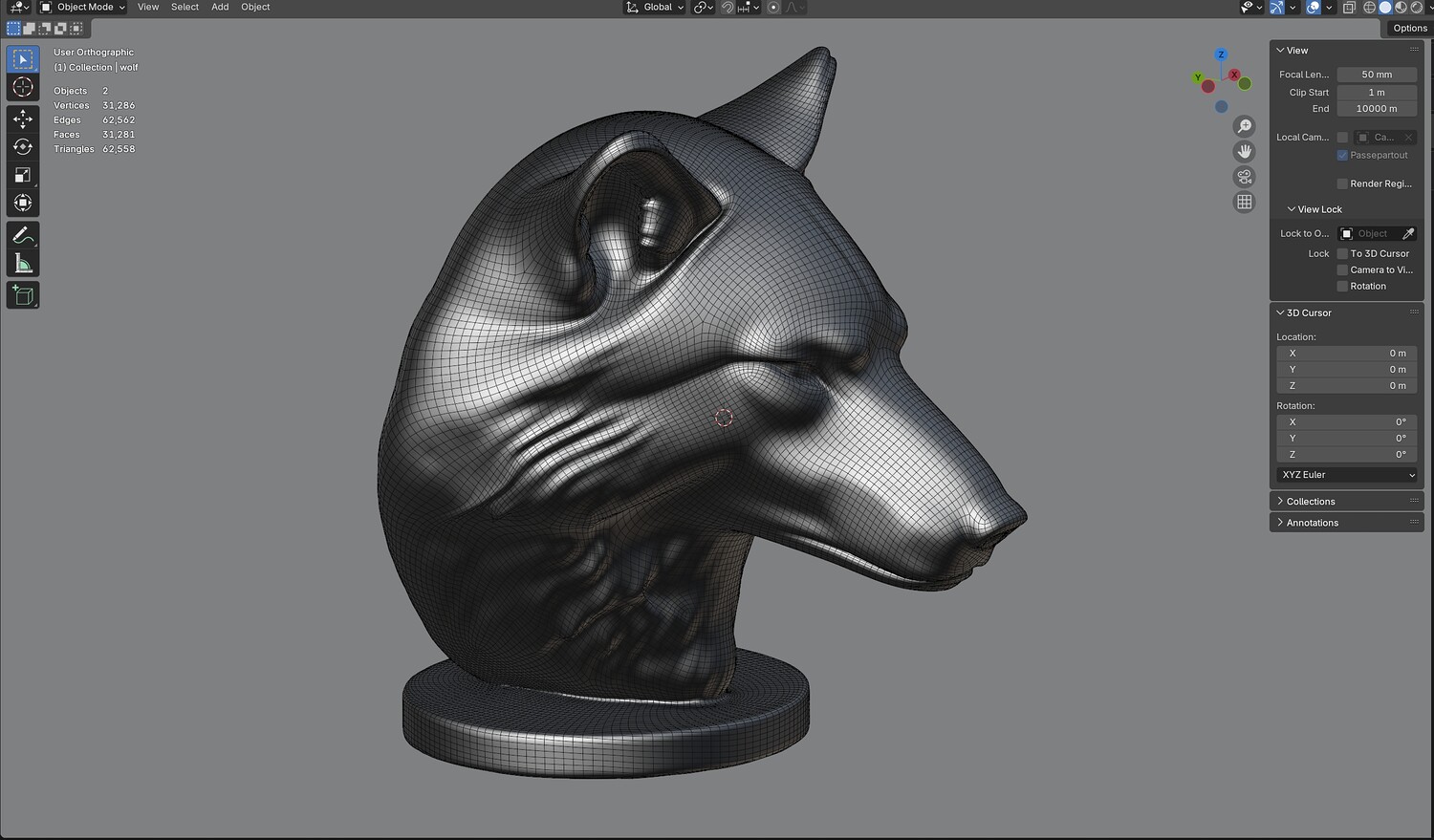Toggle X-ray mode
Viewport: 1434px width, 840px height.
coord(1349,7)
